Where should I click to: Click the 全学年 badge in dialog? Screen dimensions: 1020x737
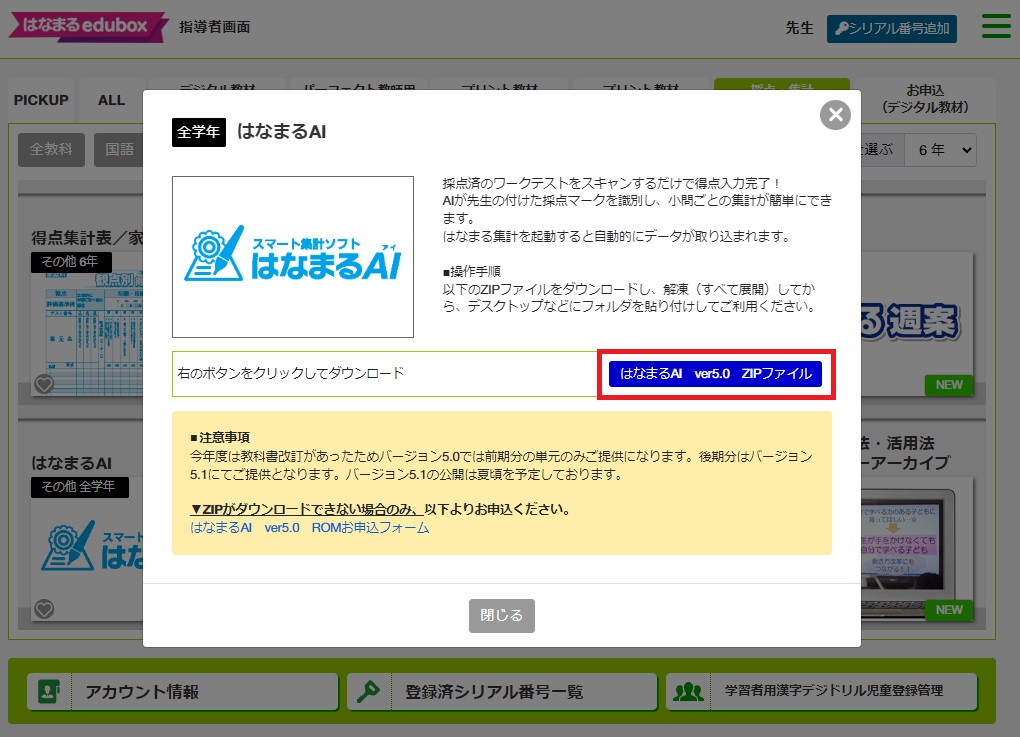(198, 132)
